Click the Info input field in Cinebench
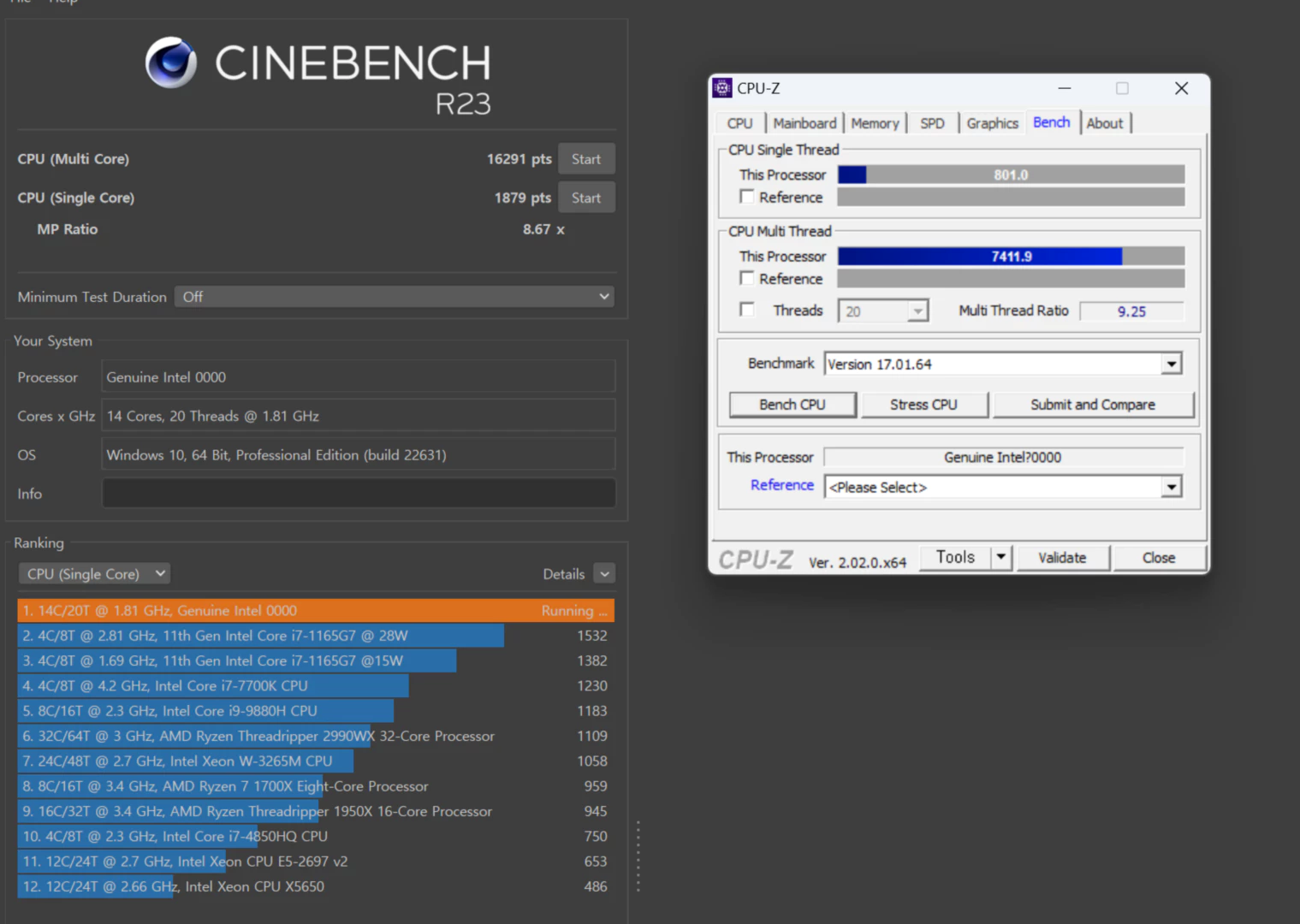 [359, 494]
